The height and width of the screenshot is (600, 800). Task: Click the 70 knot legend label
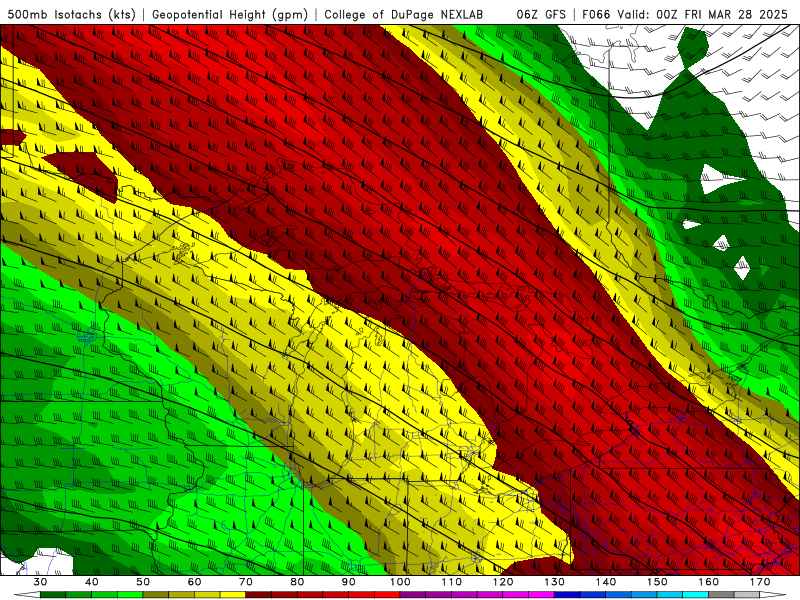pos(245,582)
